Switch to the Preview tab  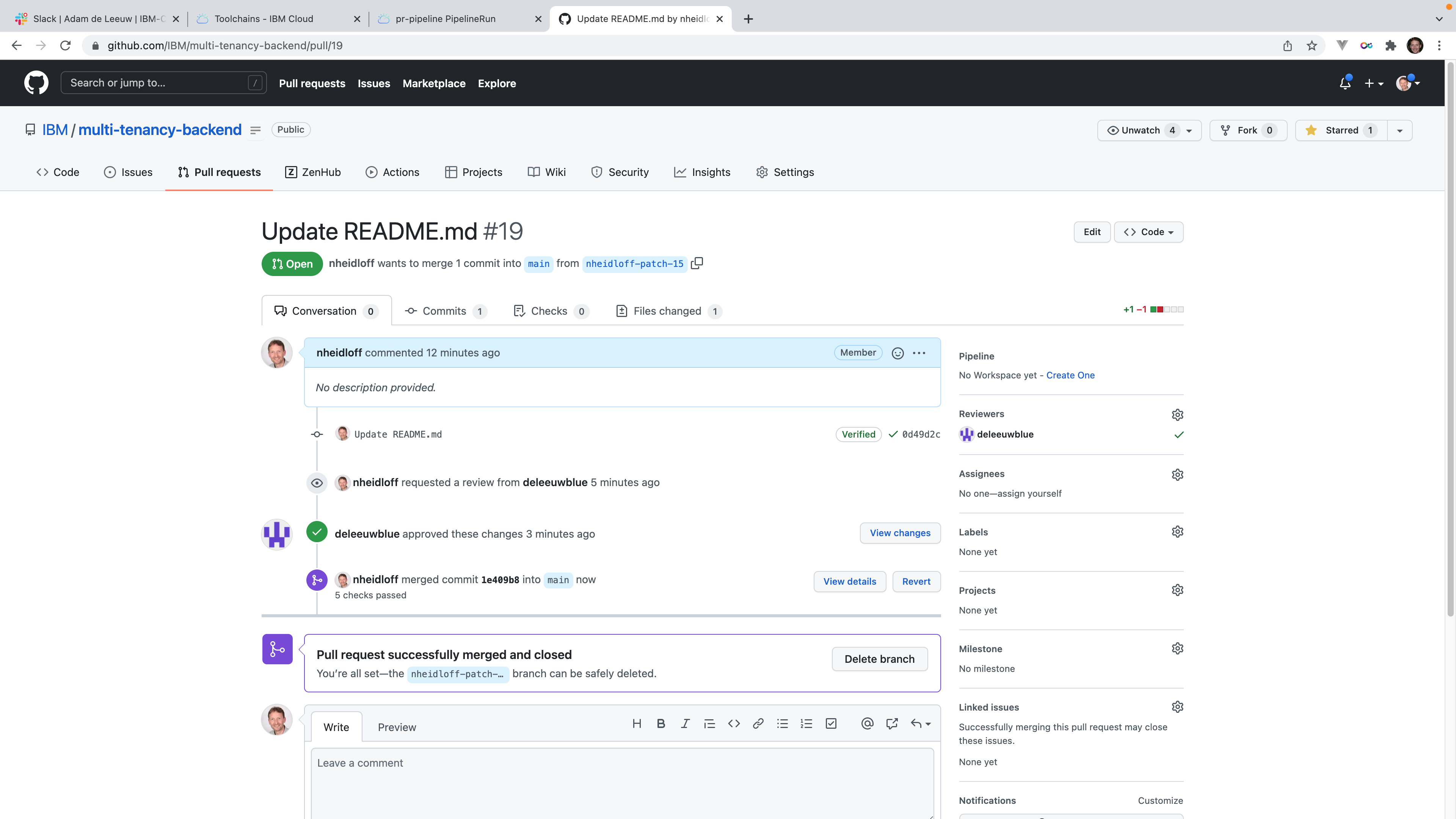coord(397,727)
